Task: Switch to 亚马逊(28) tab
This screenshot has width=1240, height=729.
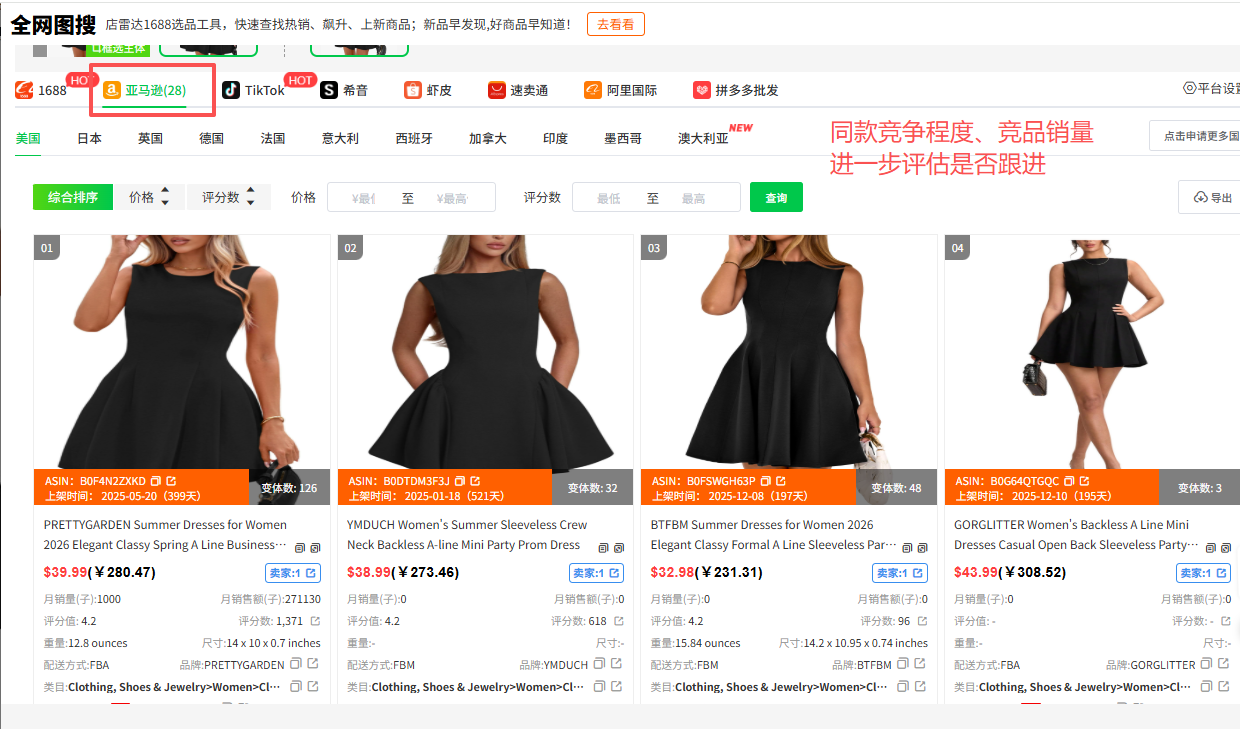Action: pos(145,90)
